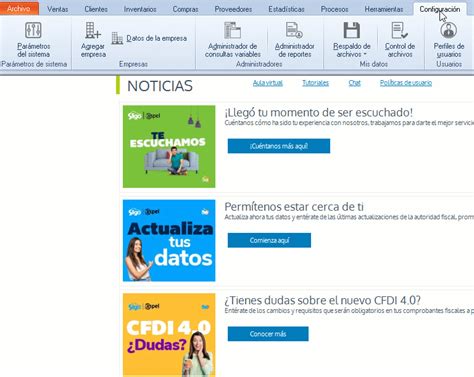Open the Archivo menu
Image resolution: width=474 pixels, height=377 pixels.
tap(19, 9)
